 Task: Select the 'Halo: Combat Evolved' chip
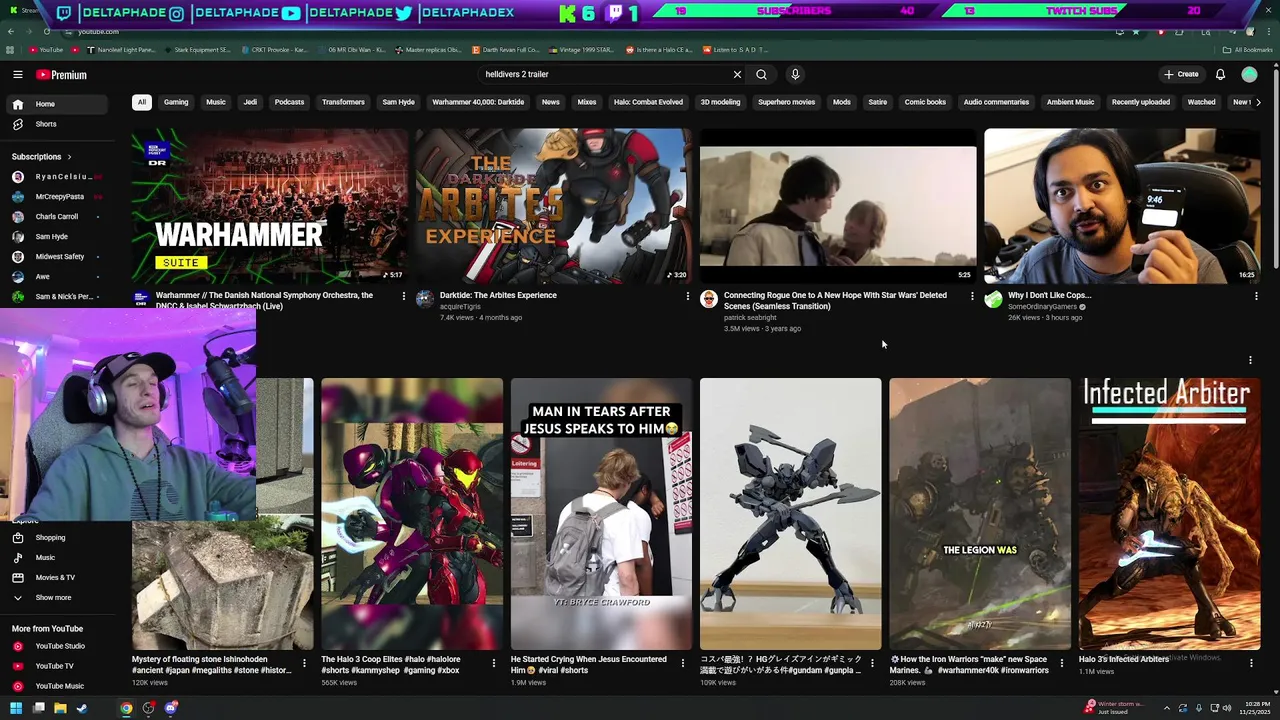[x=648, y=102]
